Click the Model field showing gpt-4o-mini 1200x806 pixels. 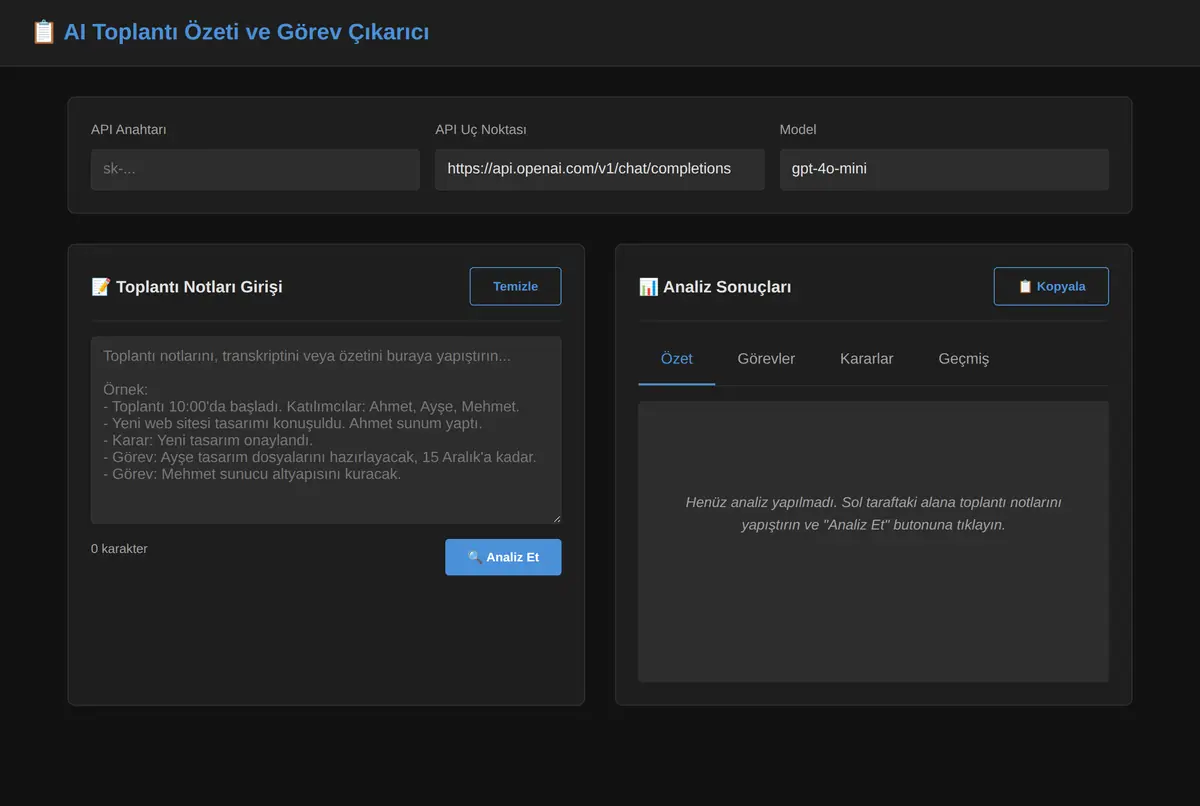click(944, 169)
